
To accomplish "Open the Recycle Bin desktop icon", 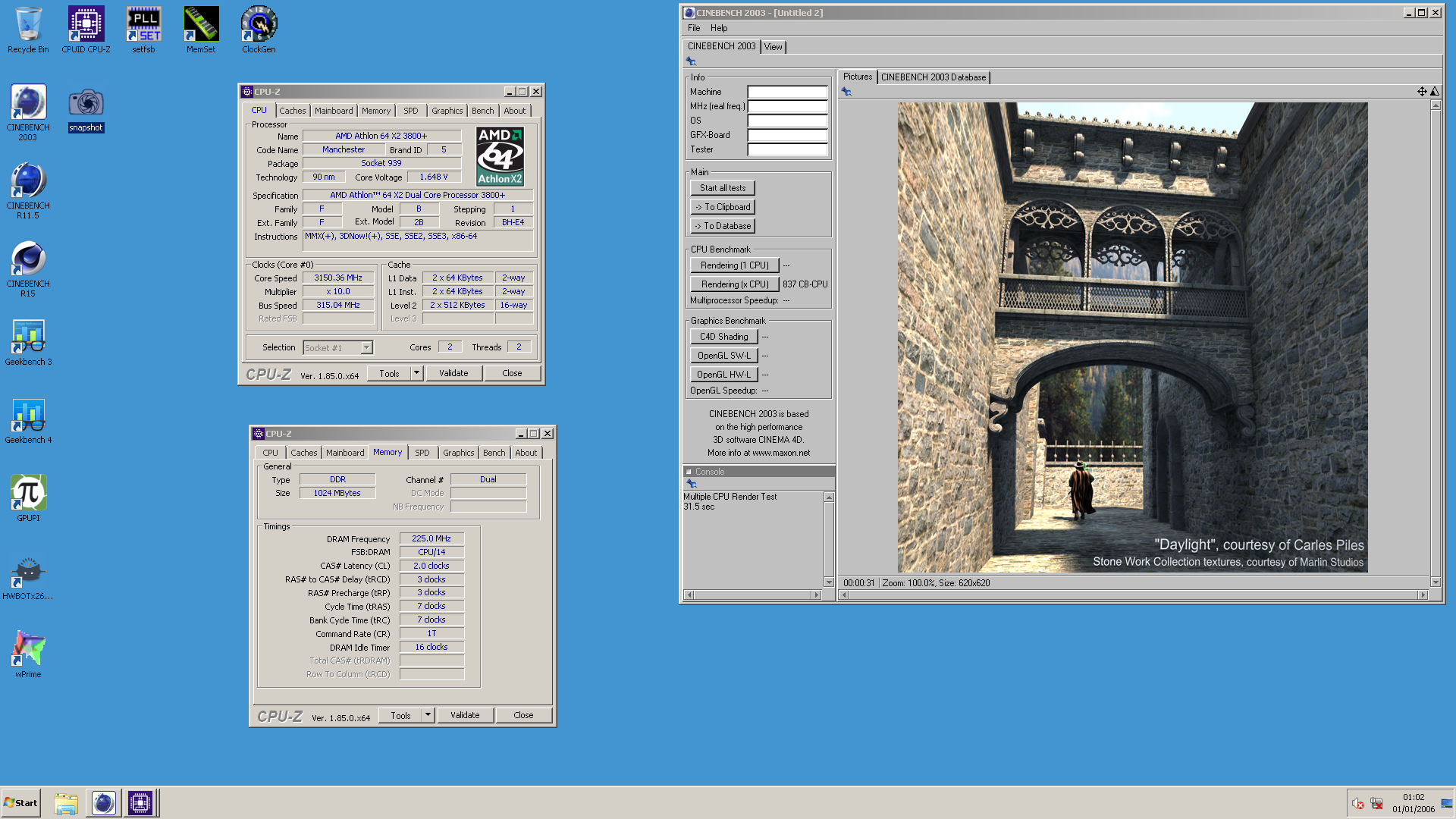I will [28, 30].
